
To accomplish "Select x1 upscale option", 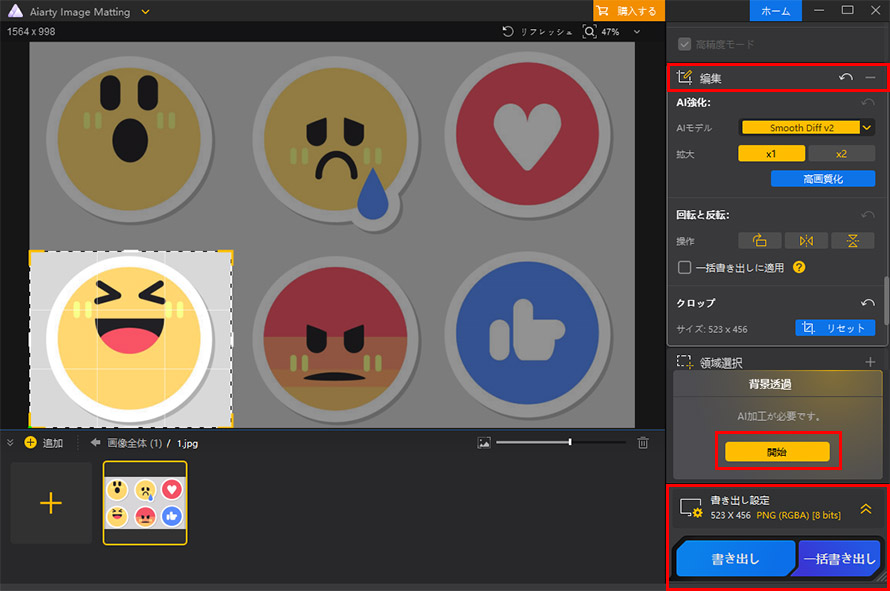I will [x=771, y=154].
